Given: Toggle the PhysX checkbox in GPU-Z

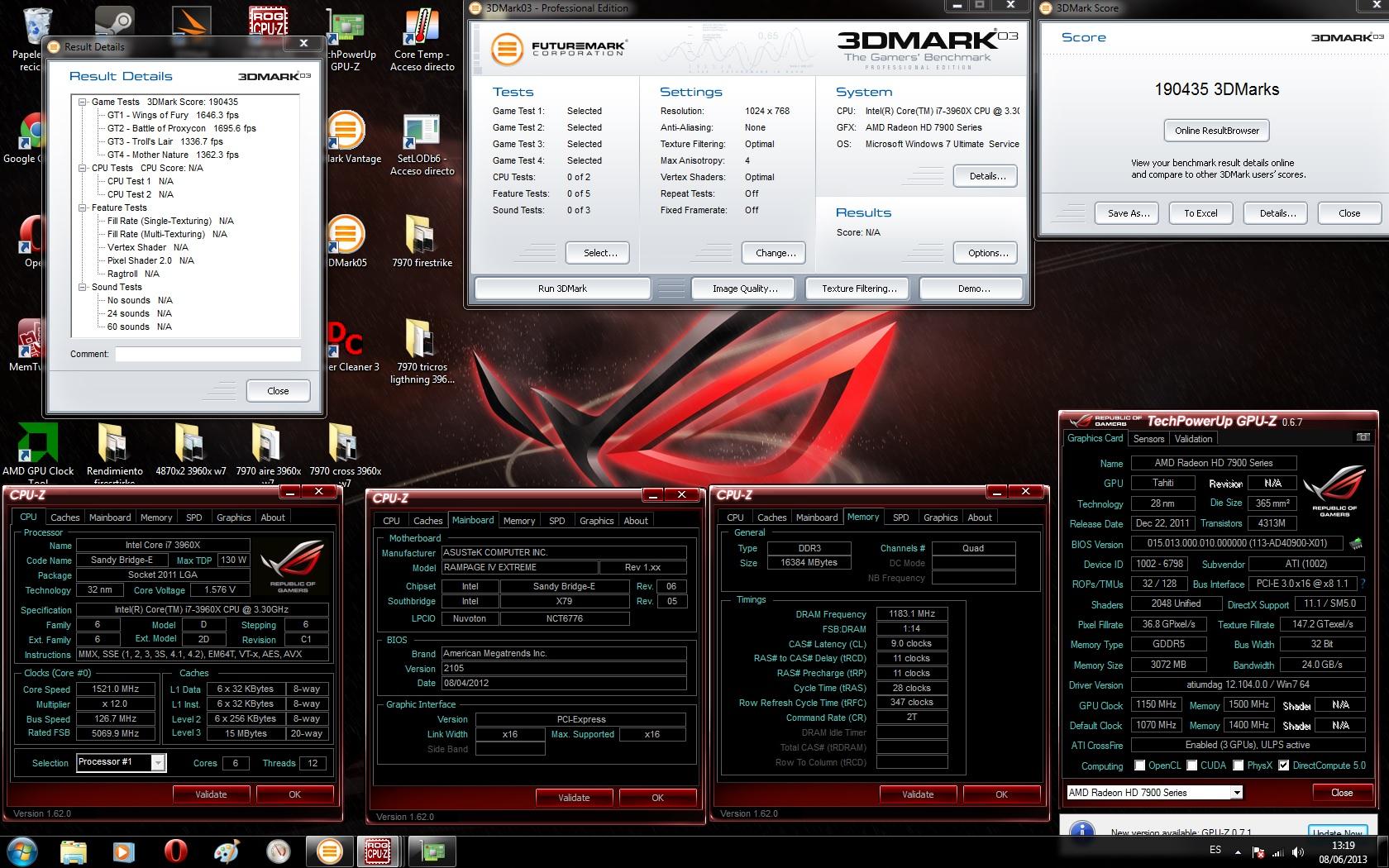Looking at the screenshot, I should point(1238,765).
